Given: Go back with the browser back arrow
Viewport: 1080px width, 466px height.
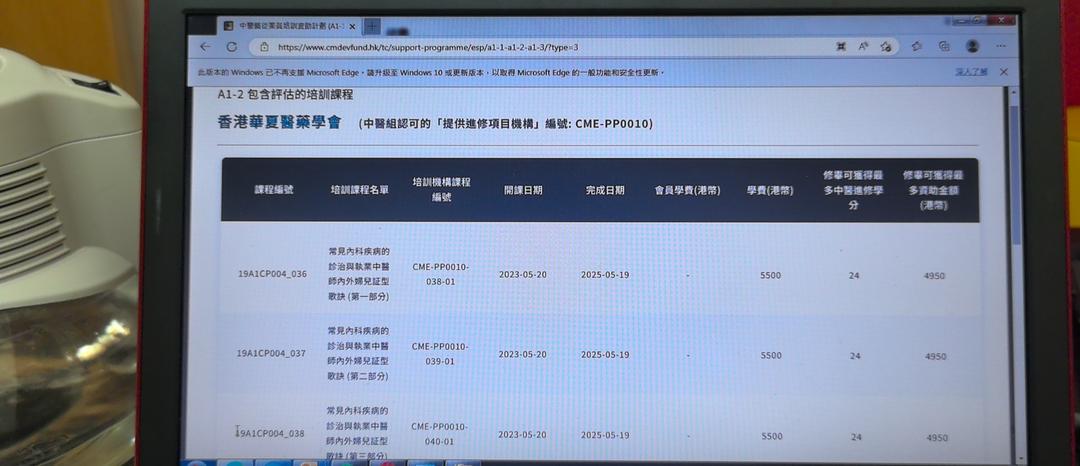Looking at the screenshot, I should (205, 47).
